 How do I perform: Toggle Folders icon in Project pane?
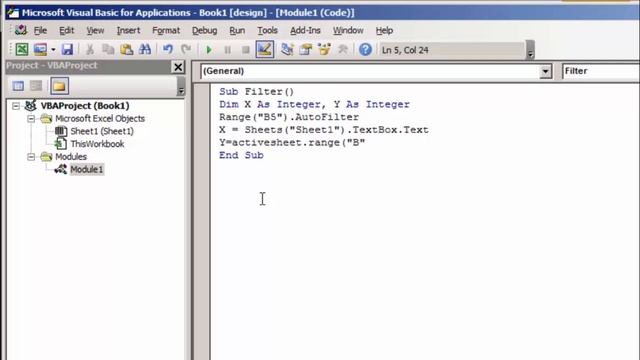[59, 86]
